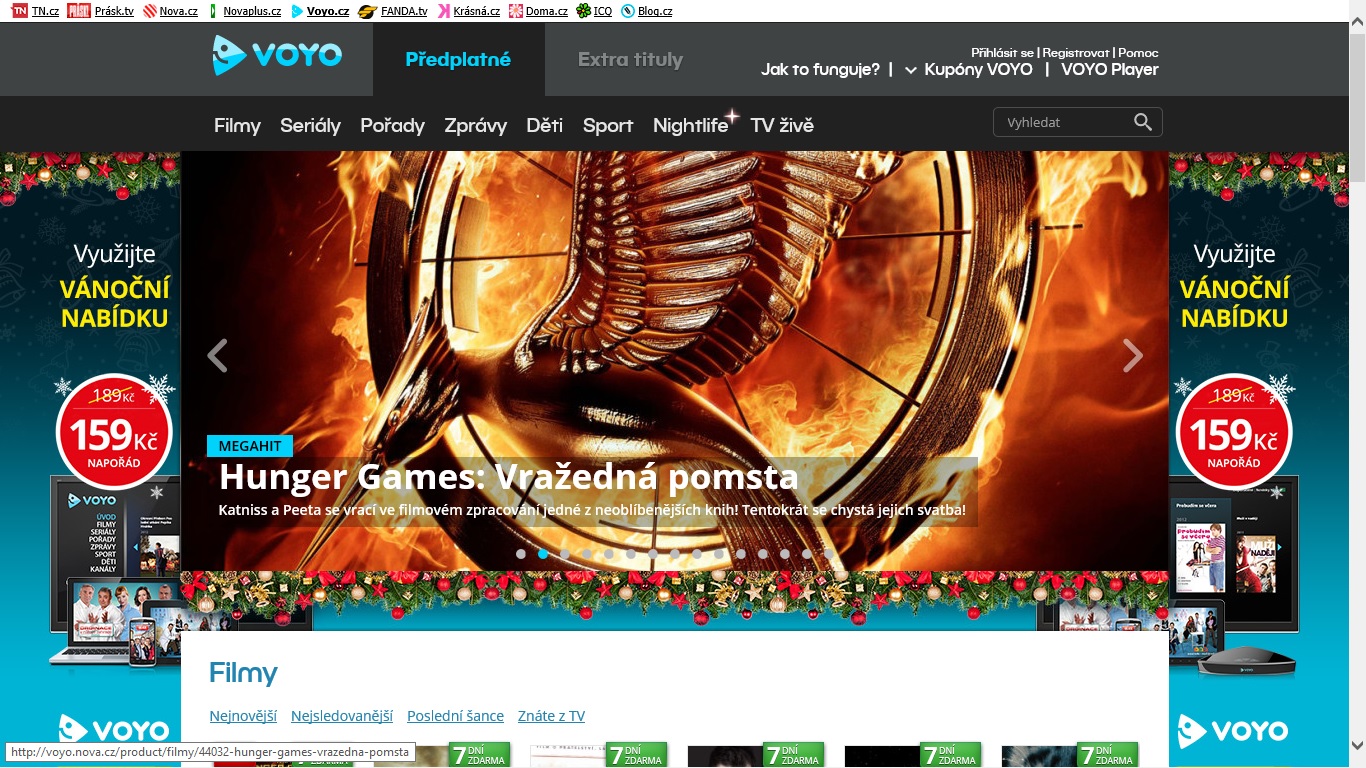Select the first carousel pagination dot
This screenshot has width=1366, height=768.
click(x=521, y=553)
